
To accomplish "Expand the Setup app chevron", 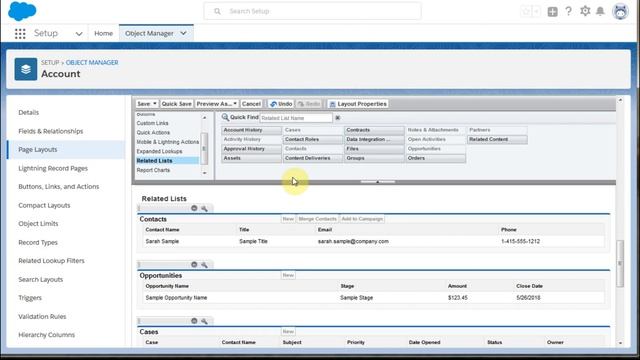I will tap(79, 34).
